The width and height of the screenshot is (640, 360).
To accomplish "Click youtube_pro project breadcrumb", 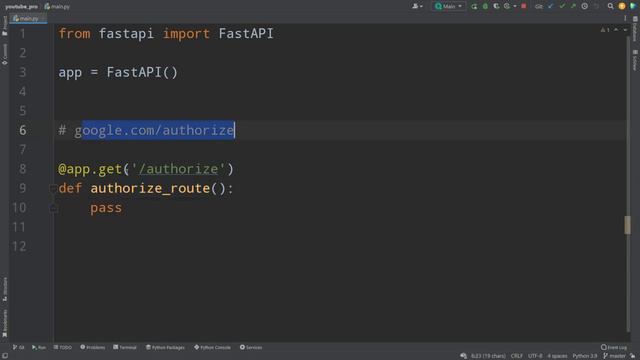I will point(21,7).
